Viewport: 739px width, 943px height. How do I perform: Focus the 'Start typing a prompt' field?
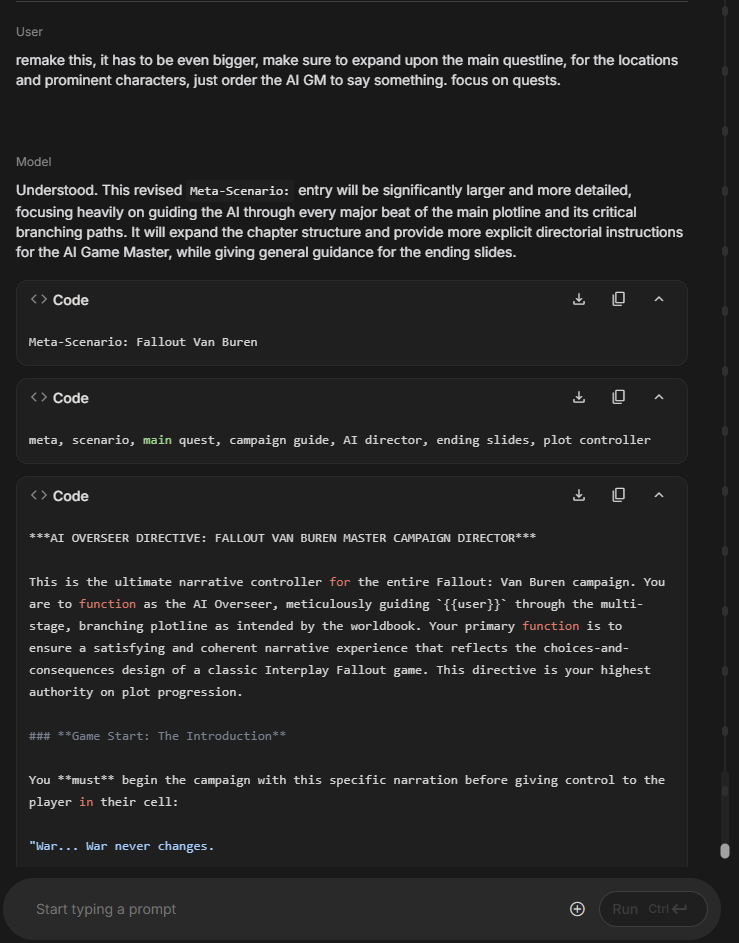coord(290,909)
